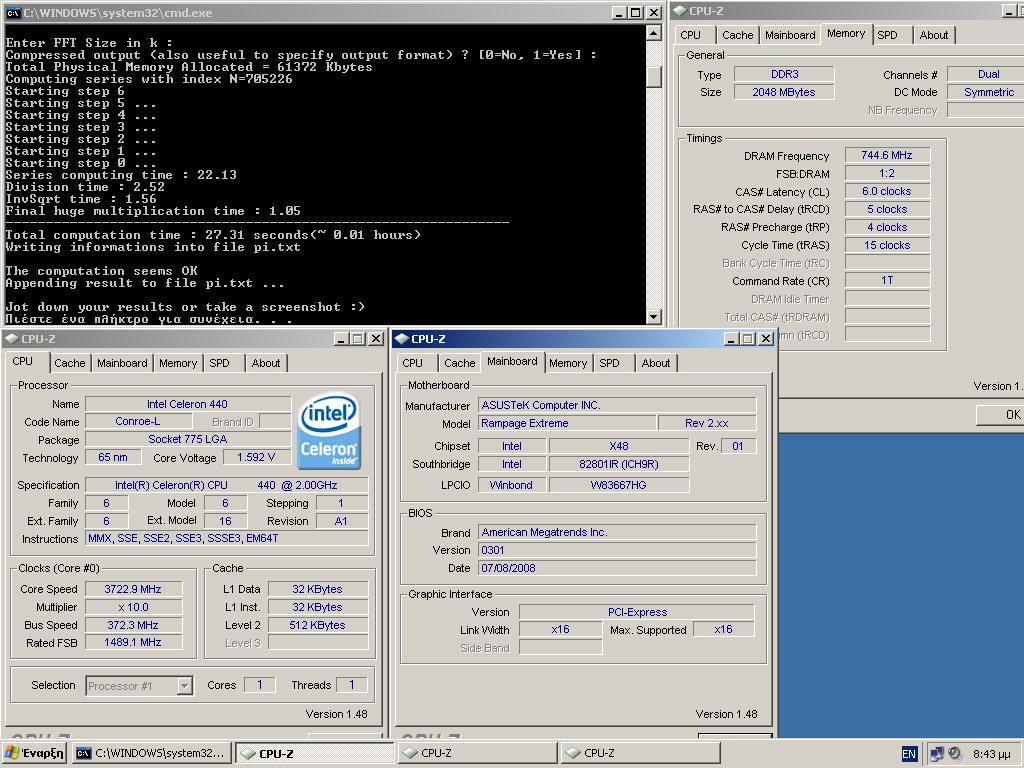Select About tab in Memory window
The image size is (1024, 768).
pyautogui.click(x=934, y=35)
